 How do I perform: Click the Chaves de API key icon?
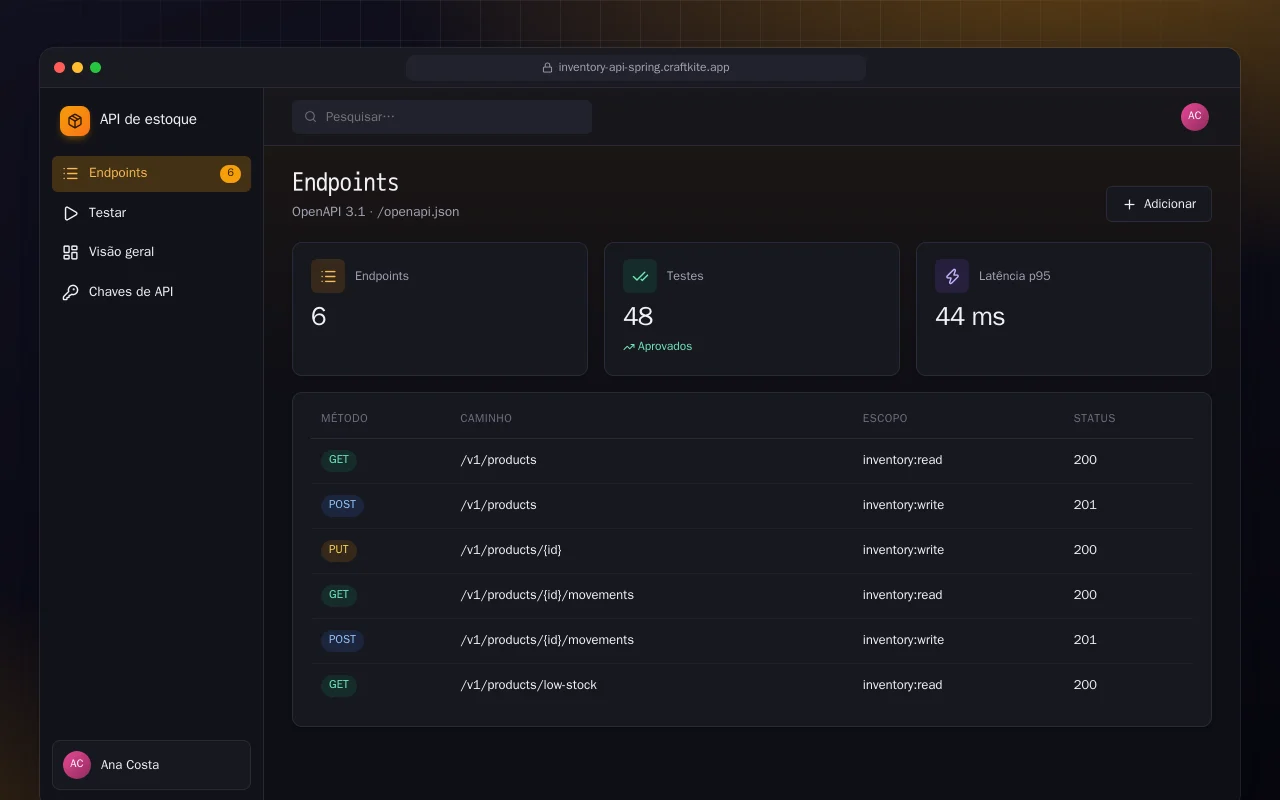coord(70,293)
